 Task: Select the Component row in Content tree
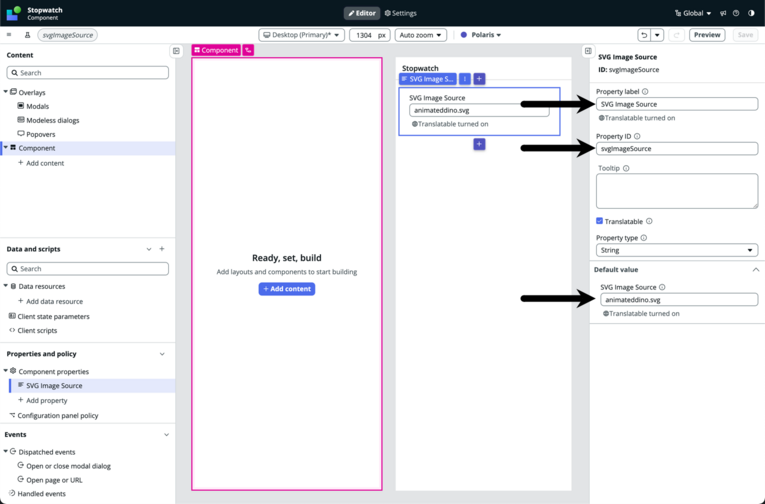pyautogui.click(x=88, y=148)
